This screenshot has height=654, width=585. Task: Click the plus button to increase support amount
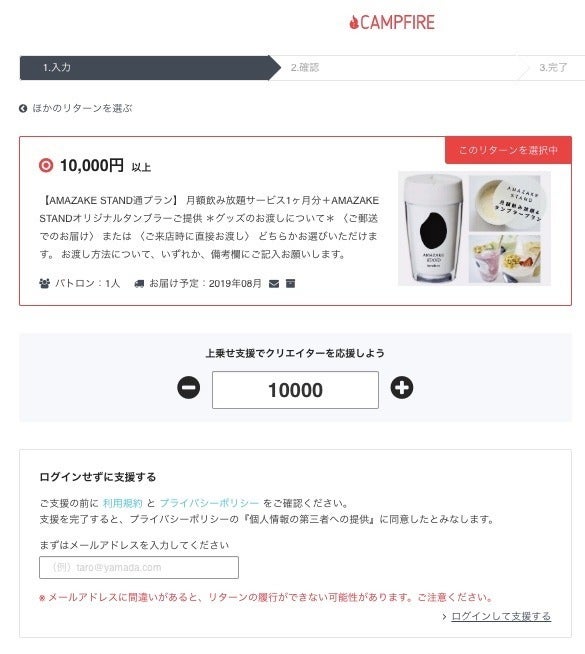click(x=402, y=387)
